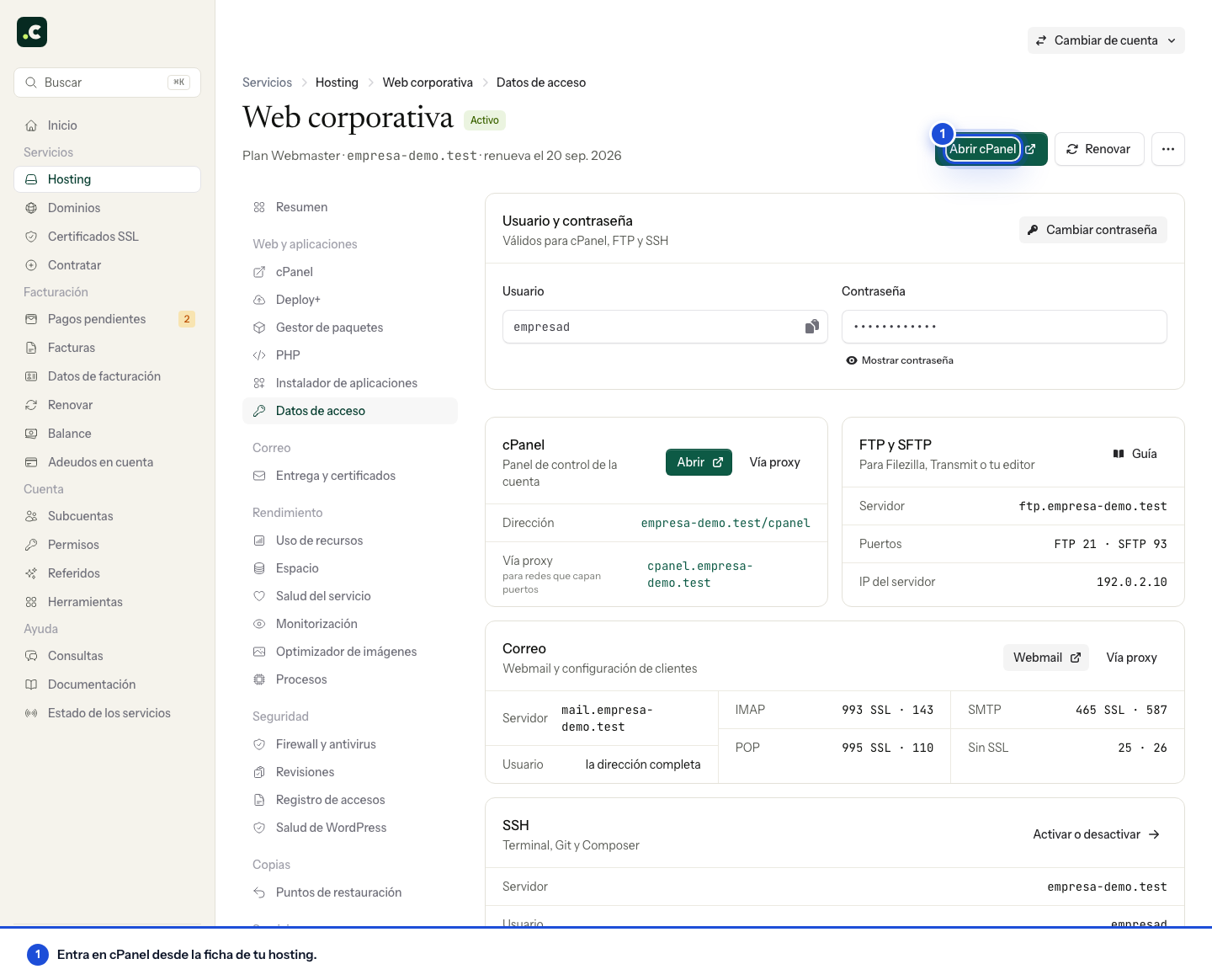The width and height of the screenshot is (1212, 980).
Task: Click the Estado de los servicios signal icon
Action: tap(31, 713)
